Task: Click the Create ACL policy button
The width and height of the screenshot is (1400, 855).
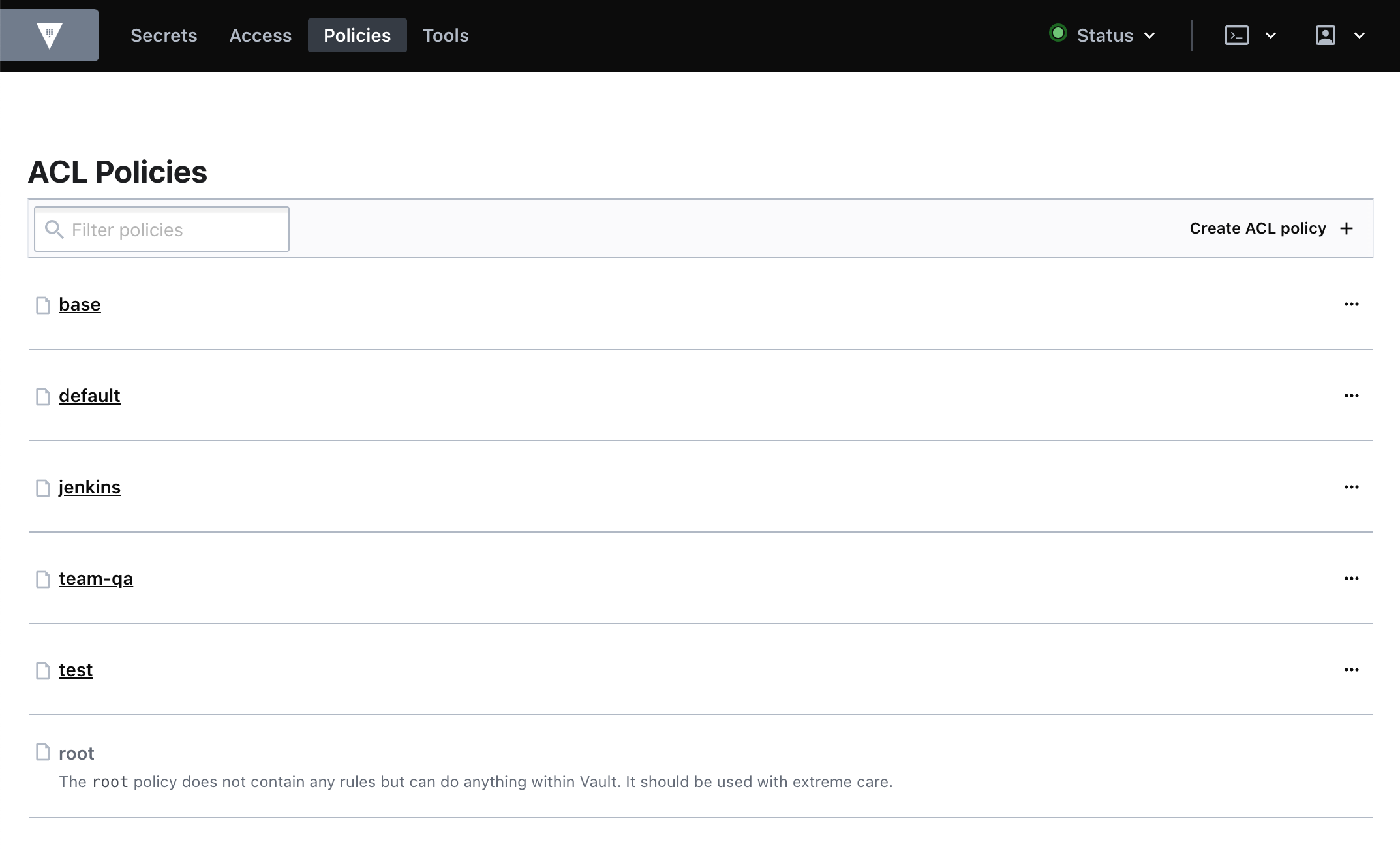Action: click(1271, 228)
